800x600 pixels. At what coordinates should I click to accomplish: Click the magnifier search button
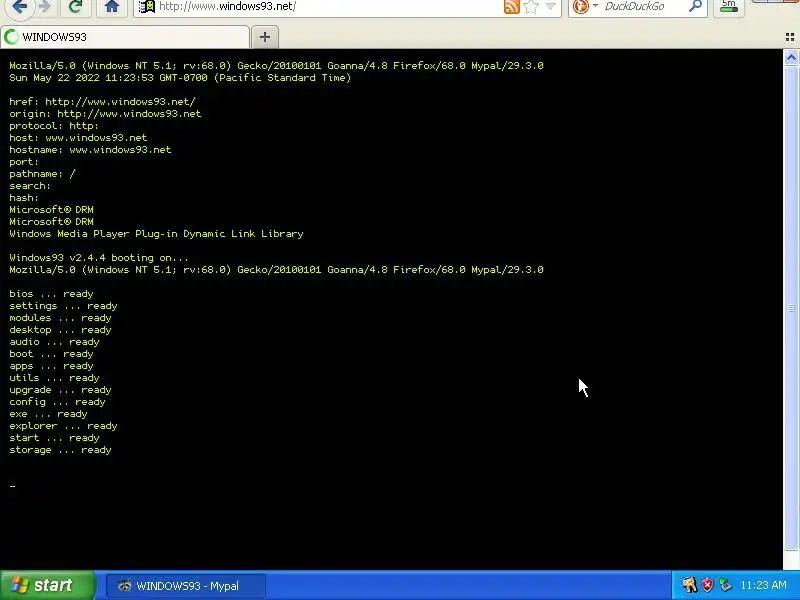[x=695, y=6]
